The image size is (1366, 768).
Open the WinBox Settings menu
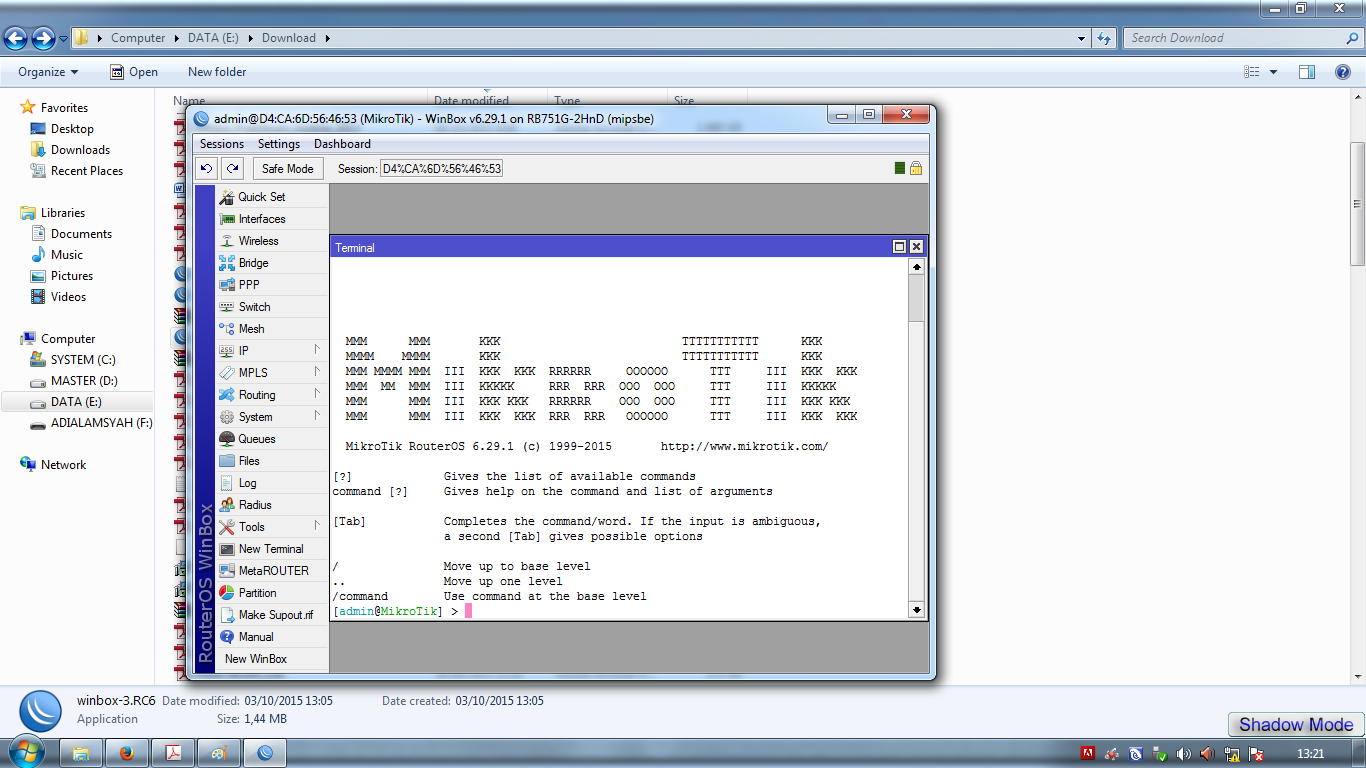[279, 144]
